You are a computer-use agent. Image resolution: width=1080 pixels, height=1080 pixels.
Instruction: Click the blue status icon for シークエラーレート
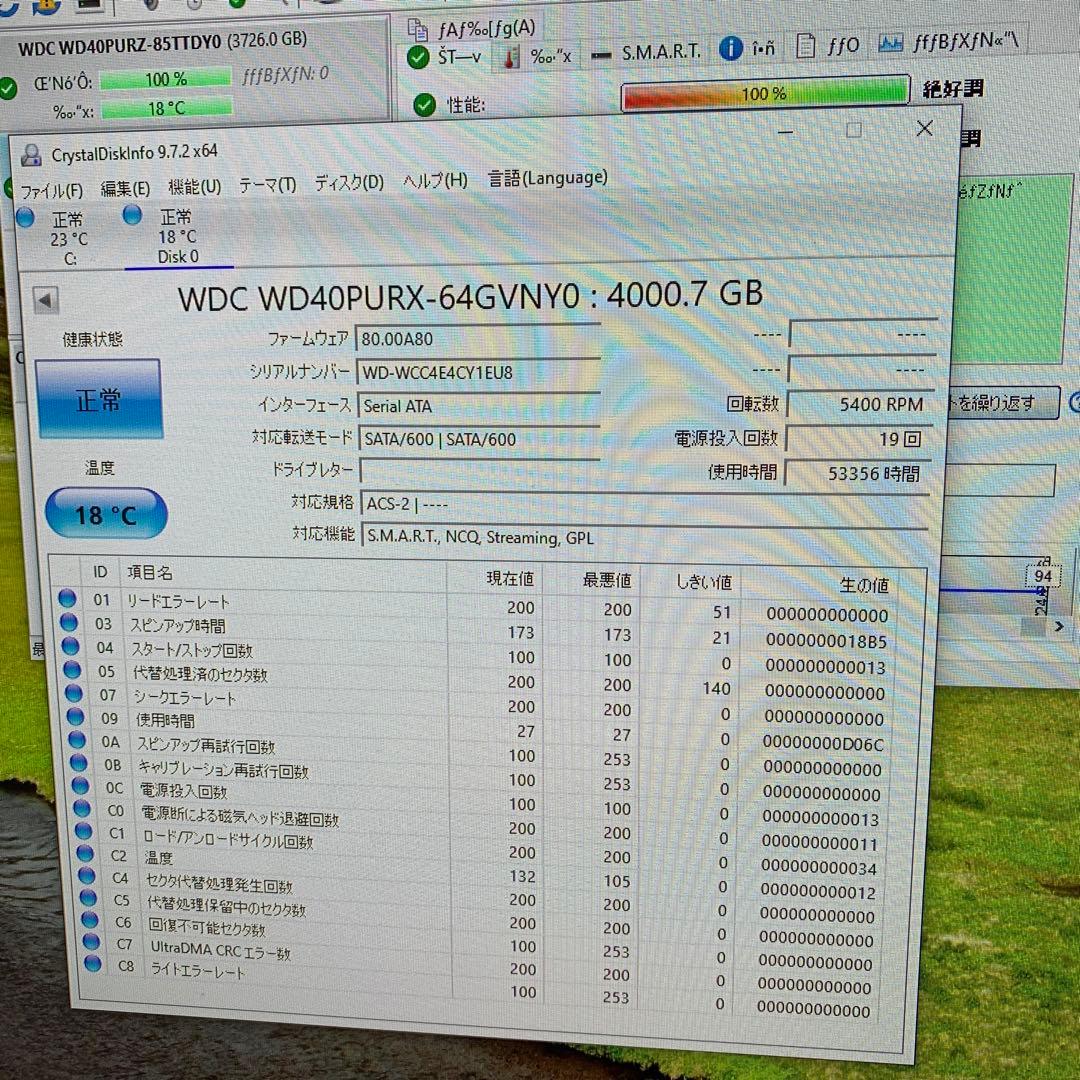74,693
